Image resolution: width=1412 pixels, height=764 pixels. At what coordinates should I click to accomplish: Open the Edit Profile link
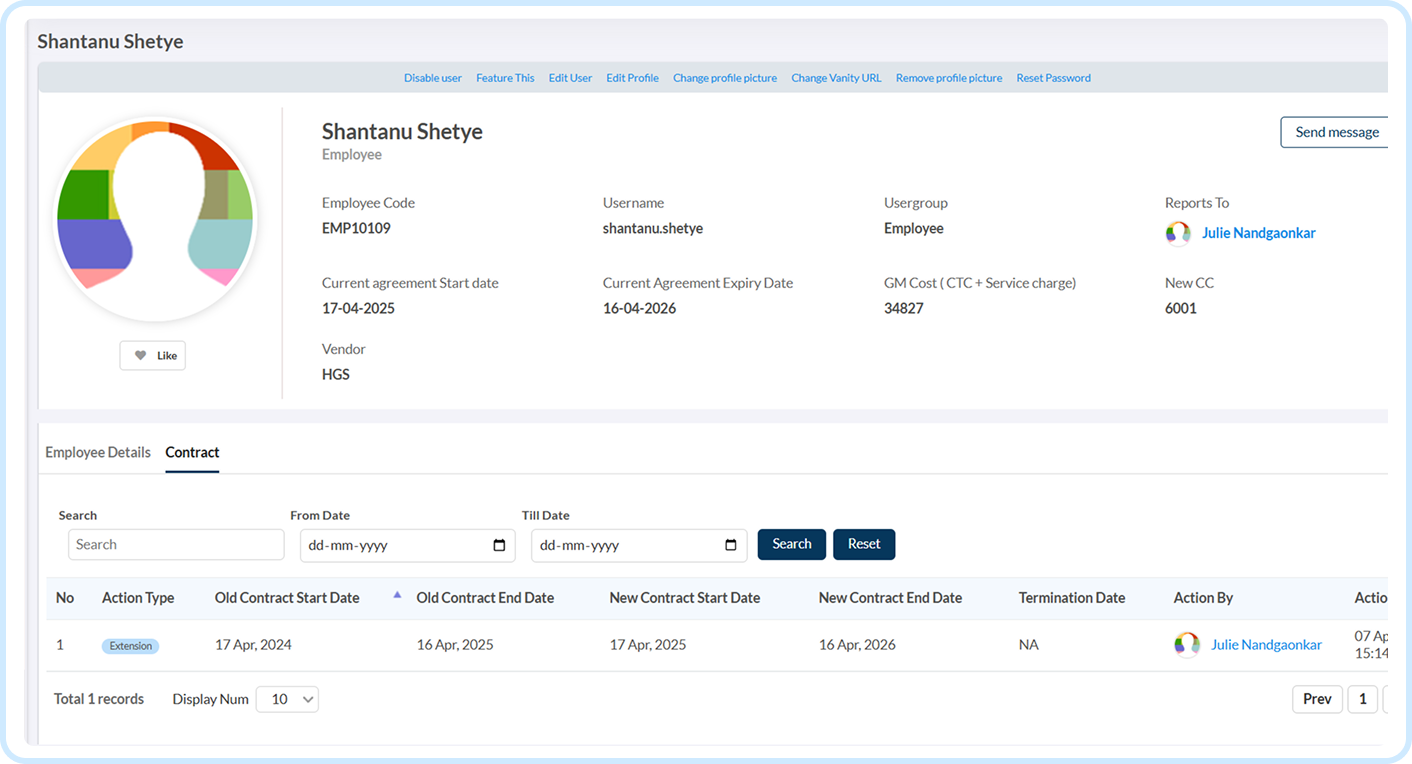pos(632,78)
